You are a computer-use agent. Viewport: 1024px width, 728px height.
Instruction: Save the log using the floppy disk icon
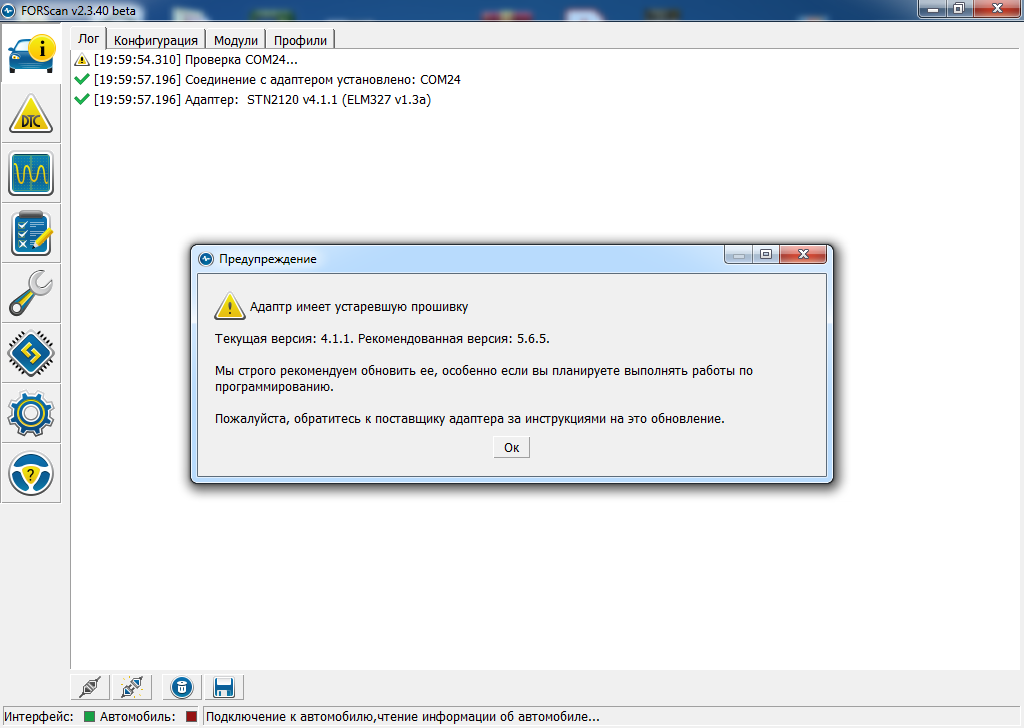click(x=223, y=687)
